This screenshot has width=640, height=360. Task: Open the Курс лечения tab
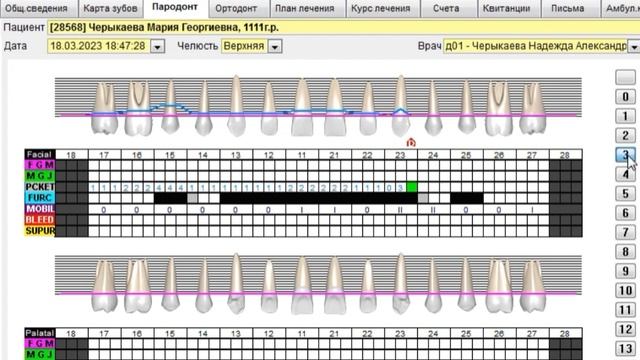coord(380,8)
